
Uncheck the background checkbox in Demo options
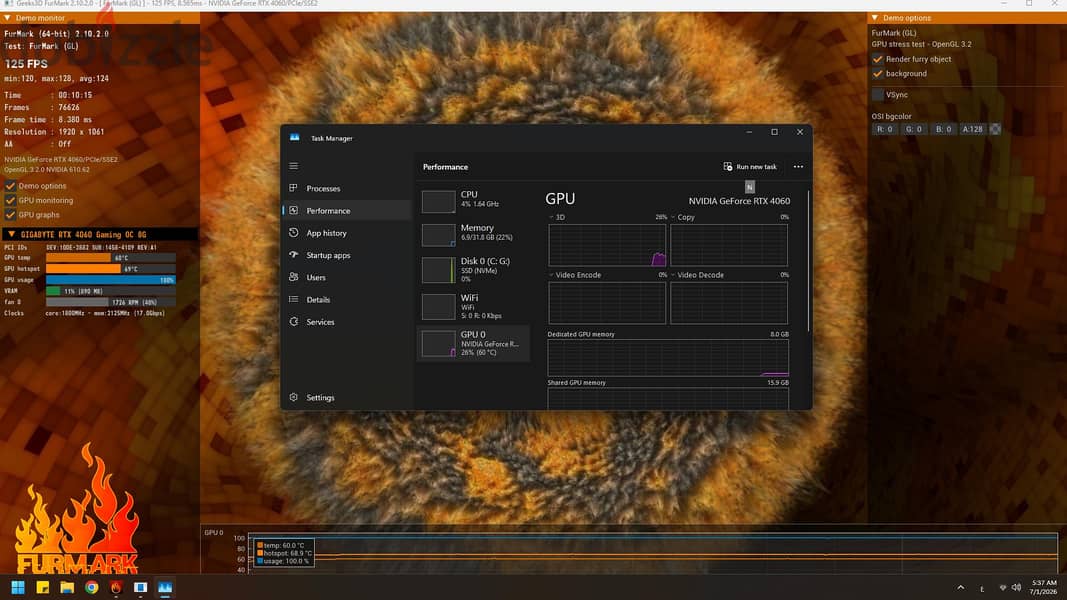(878, 73)
